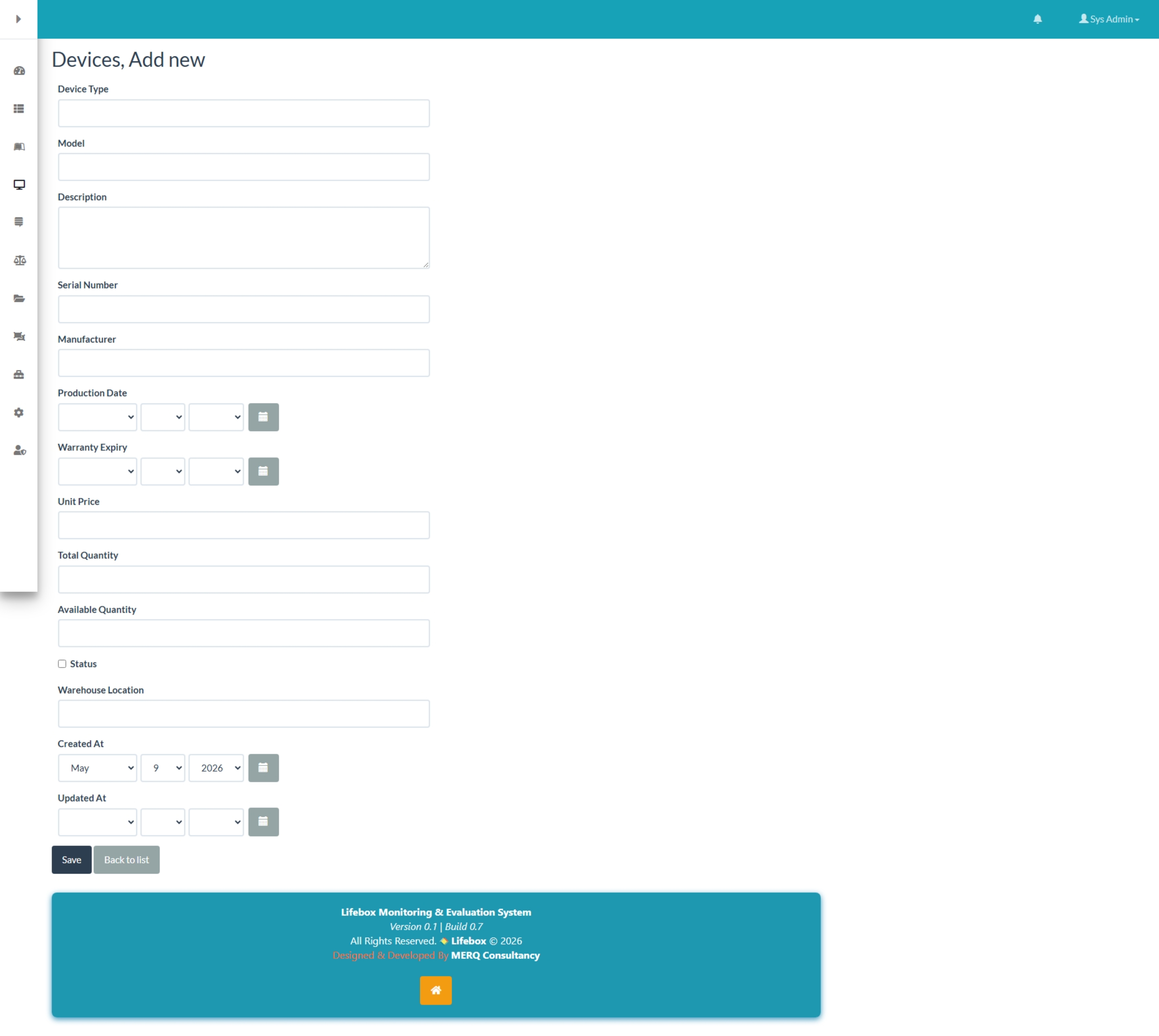Open the open-folder icon in sidebar
The width and height of the screenshot is (1159, 1036).
click(x=19, y=298)
